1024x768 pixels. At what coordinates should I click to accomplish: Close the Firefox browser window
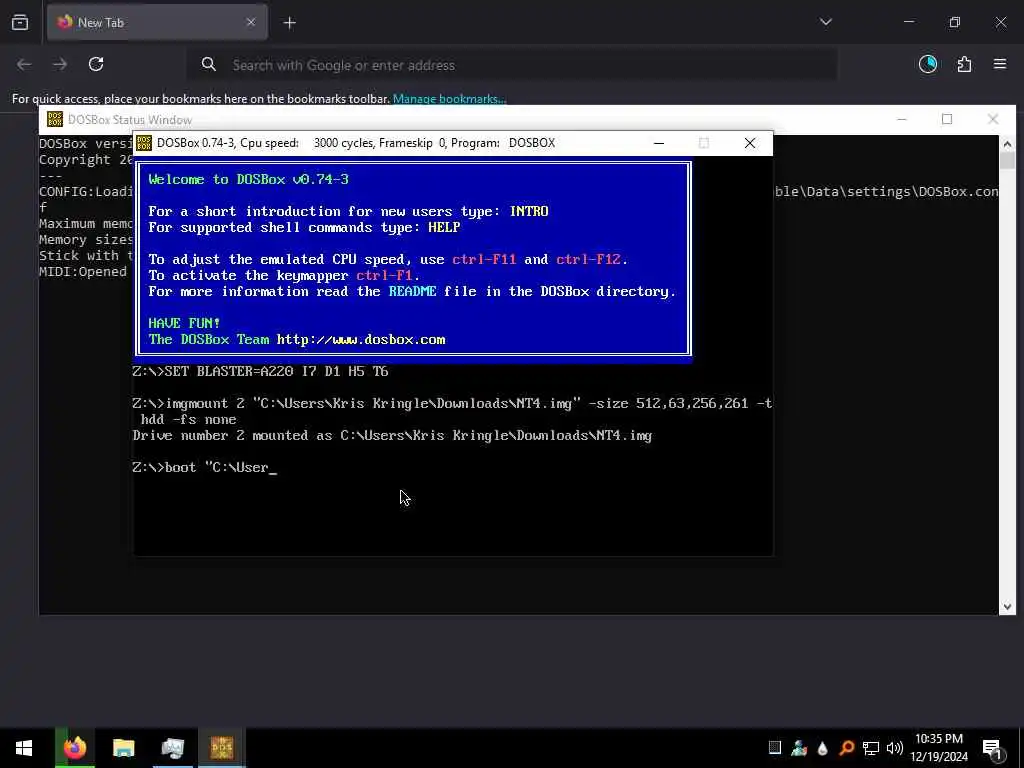coord(1000,22)
